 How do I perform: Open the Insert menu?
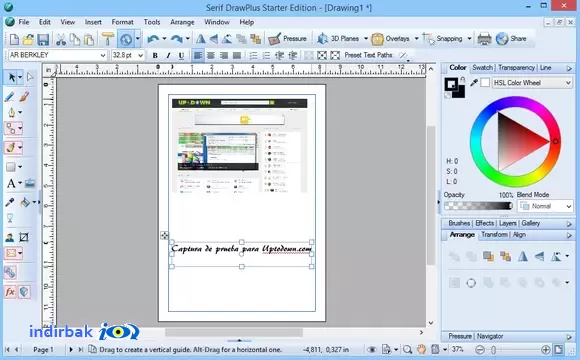point(93,22)
